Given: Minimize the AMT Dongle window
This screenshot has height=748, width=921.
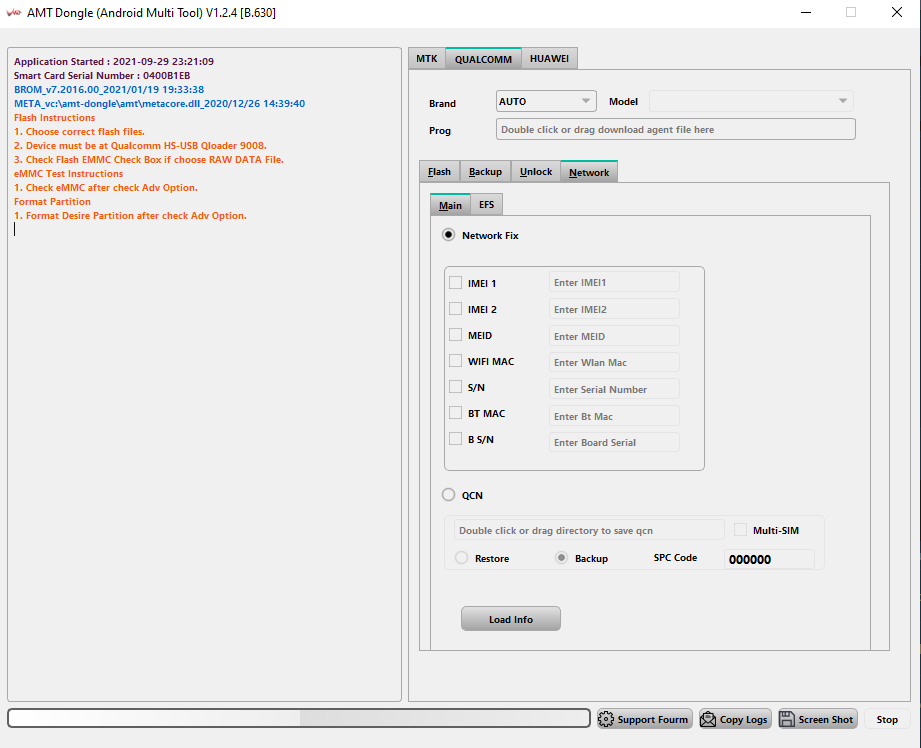Looking at the screenshot, I should 806,12.
